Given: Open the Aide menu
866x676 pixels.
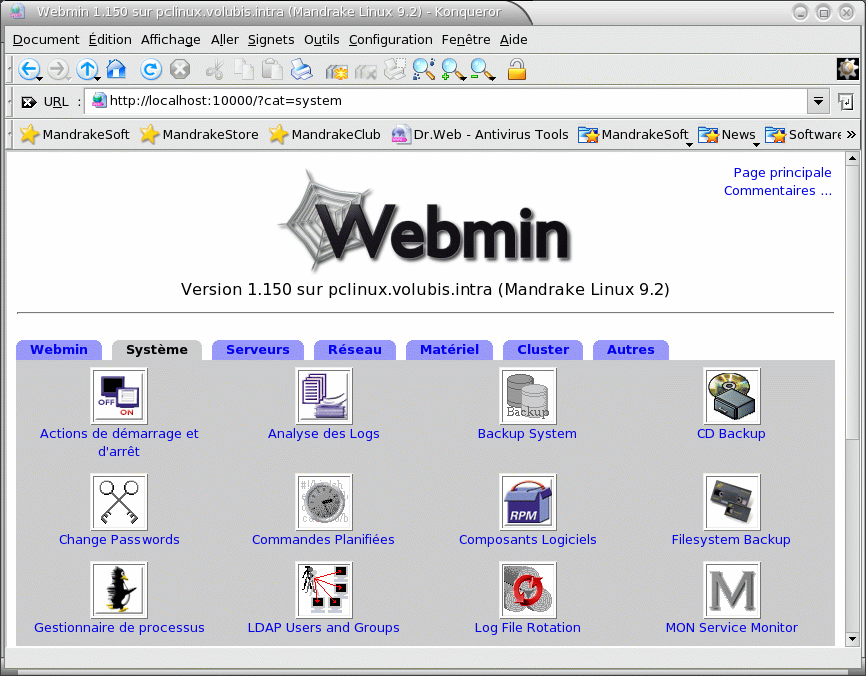Looking at the screenshot, I should tap(514, 40).
